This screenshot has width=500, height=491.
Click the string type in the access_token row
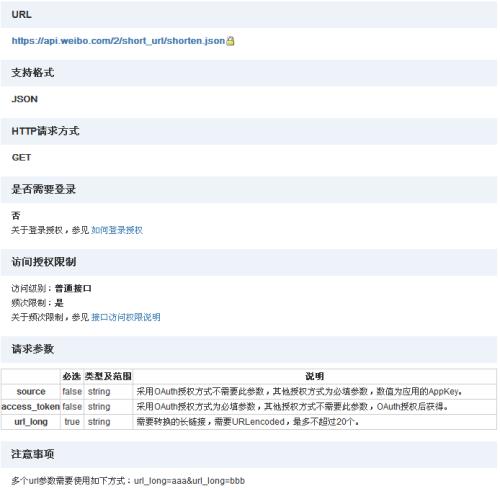click(x=99, y=407)
